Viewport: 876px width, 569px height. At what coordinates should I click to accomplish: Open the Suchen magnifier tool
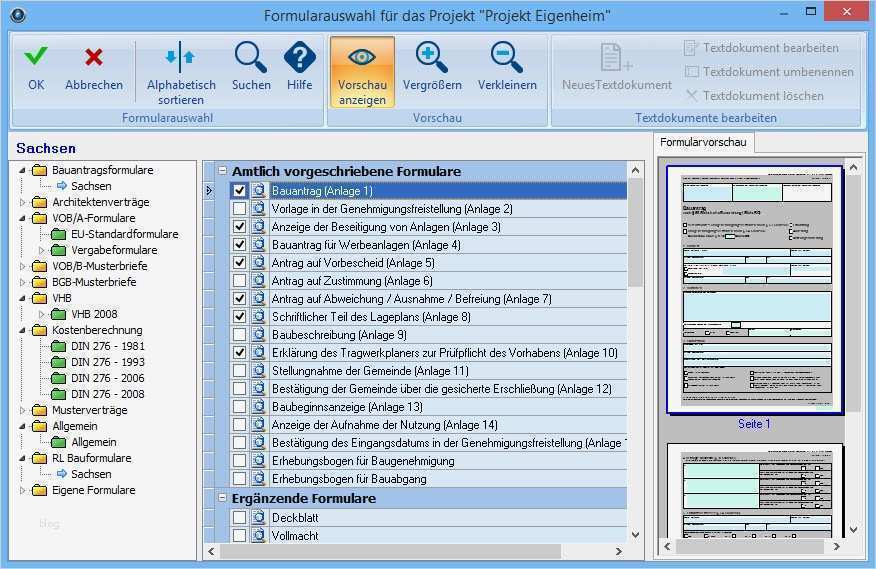tap(251, 67)
